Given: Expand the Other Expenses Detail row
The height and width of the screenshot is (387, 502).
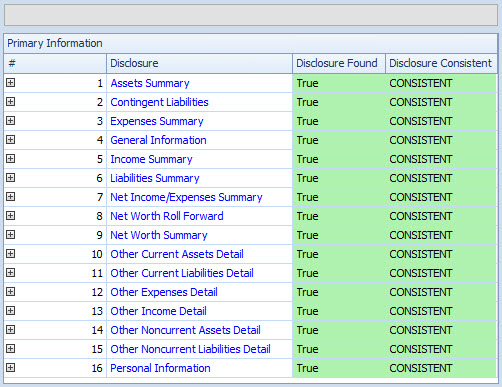Looking at the screenshot, I should coord(11,291).
